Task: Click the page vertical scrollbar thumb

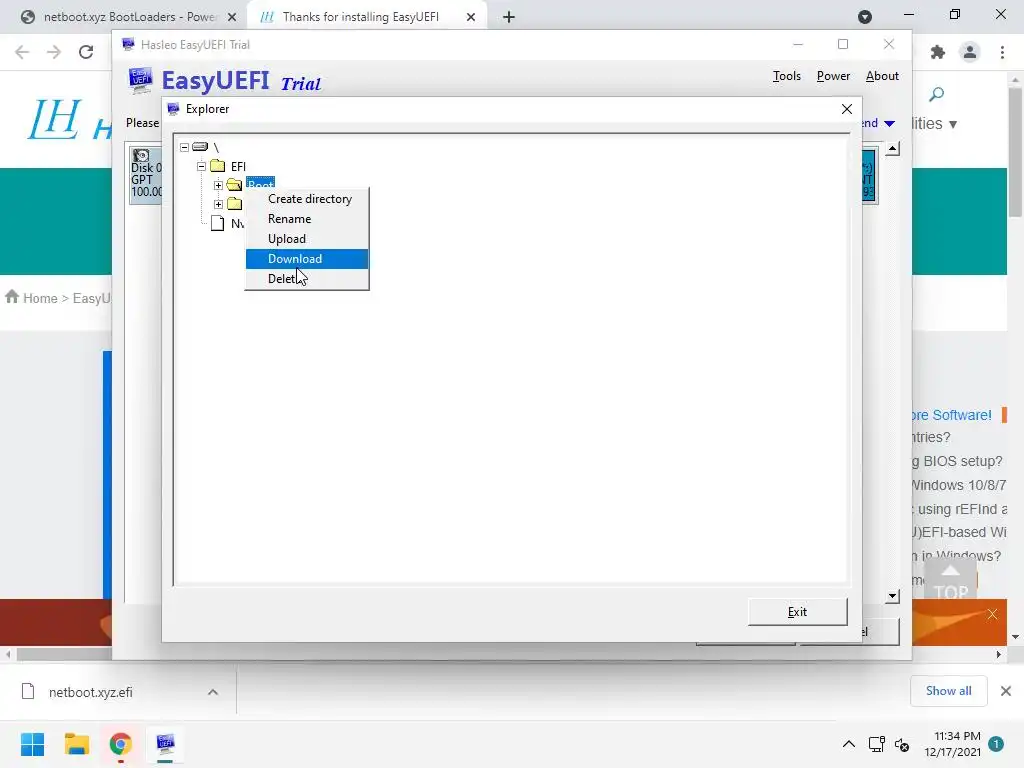Action: pos(1015,152)
